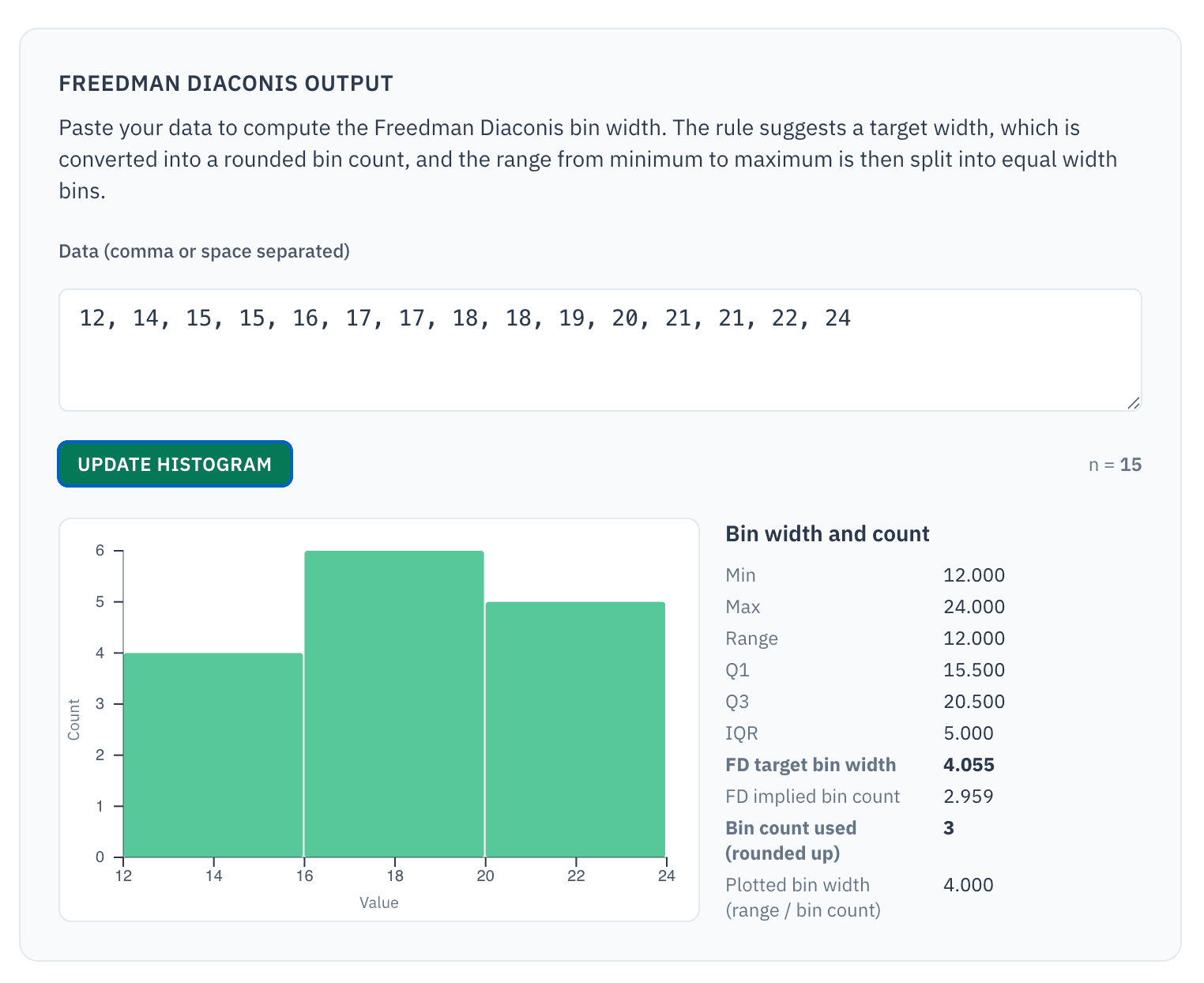
Task: Click the UPDATE HISTOGRAM button
Action: coord(175,464)
